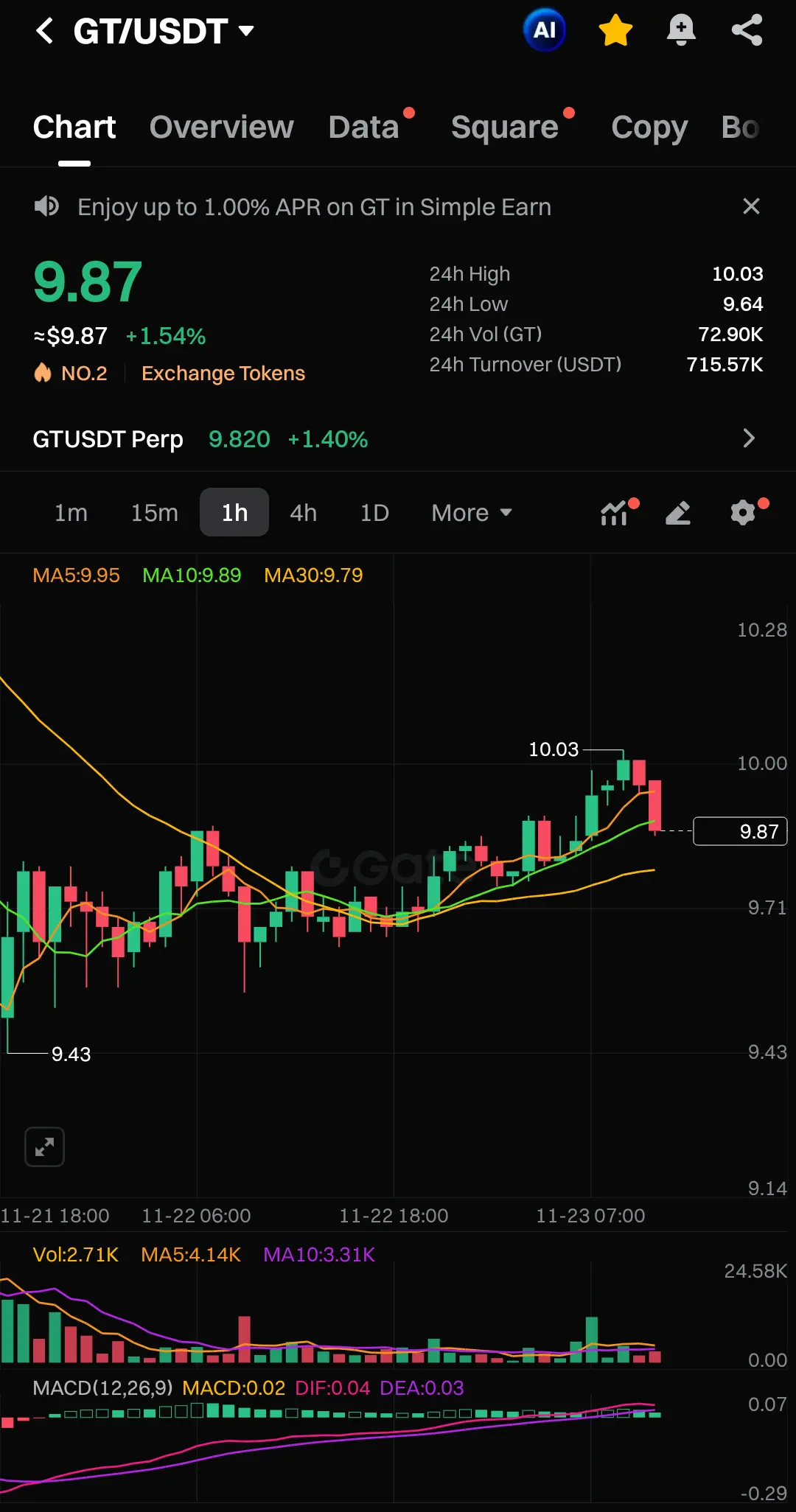796x1512 pixels.
Task: Switch to the Copy tab
Action: tap(649, 127)
